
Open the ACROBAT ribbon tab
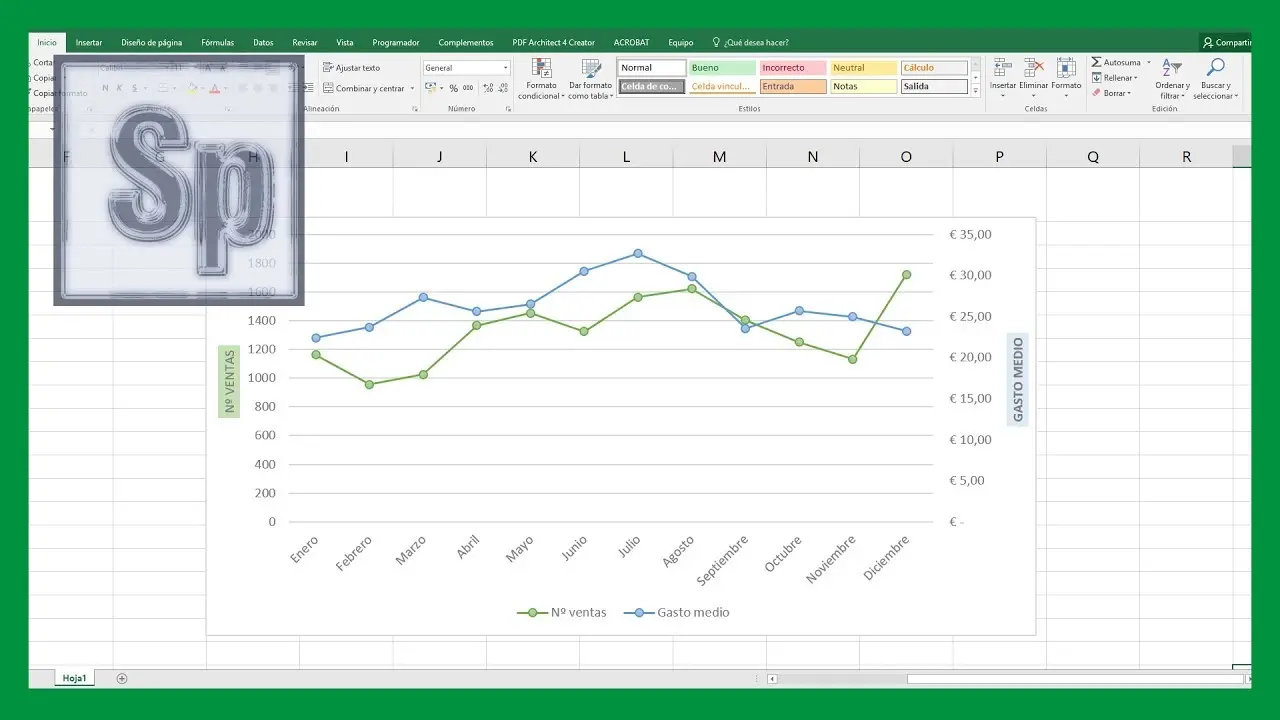[x=631, y=42]
